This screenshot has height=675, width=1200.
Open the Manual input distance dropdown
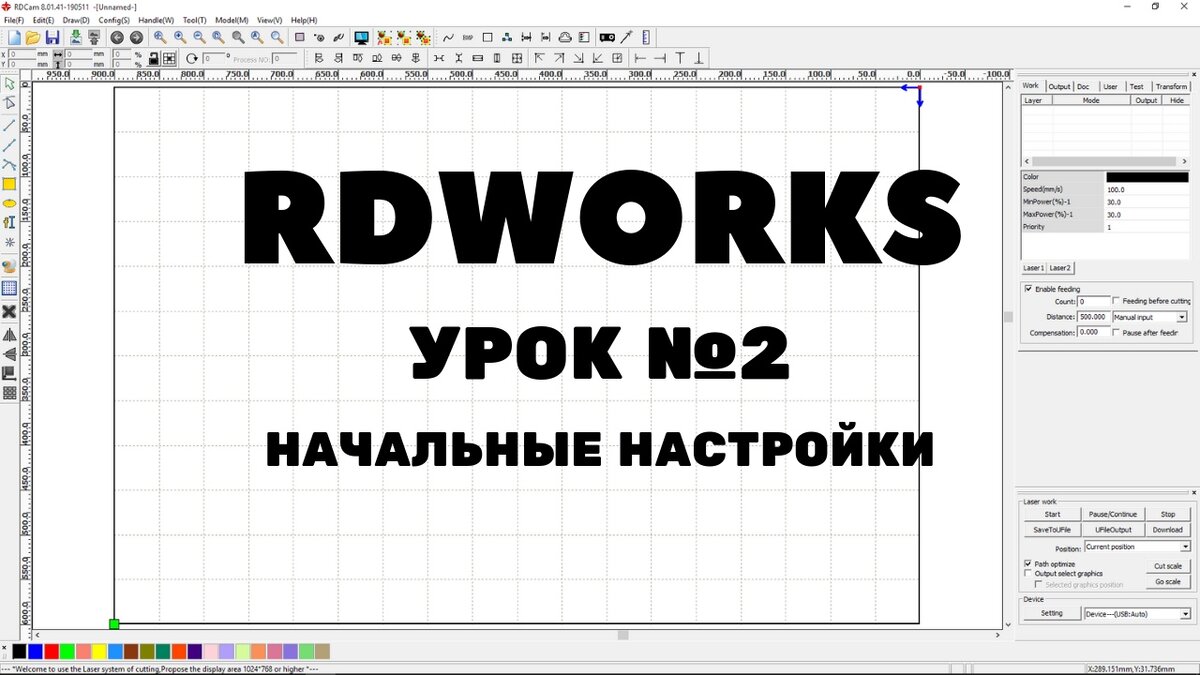1183,316
